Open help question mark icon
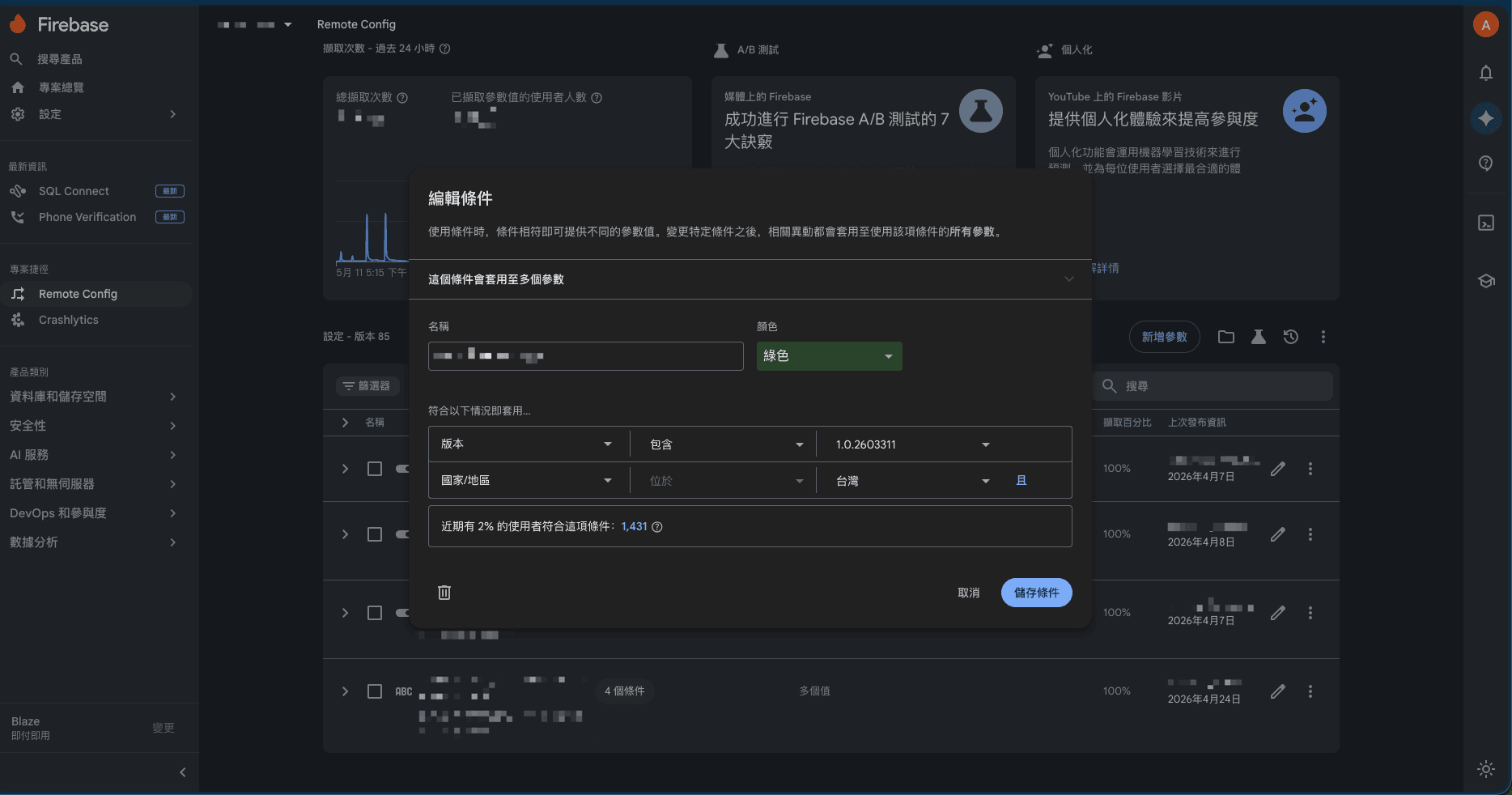This screenshot has width=1512, height=795. (x=1486, y=163)
